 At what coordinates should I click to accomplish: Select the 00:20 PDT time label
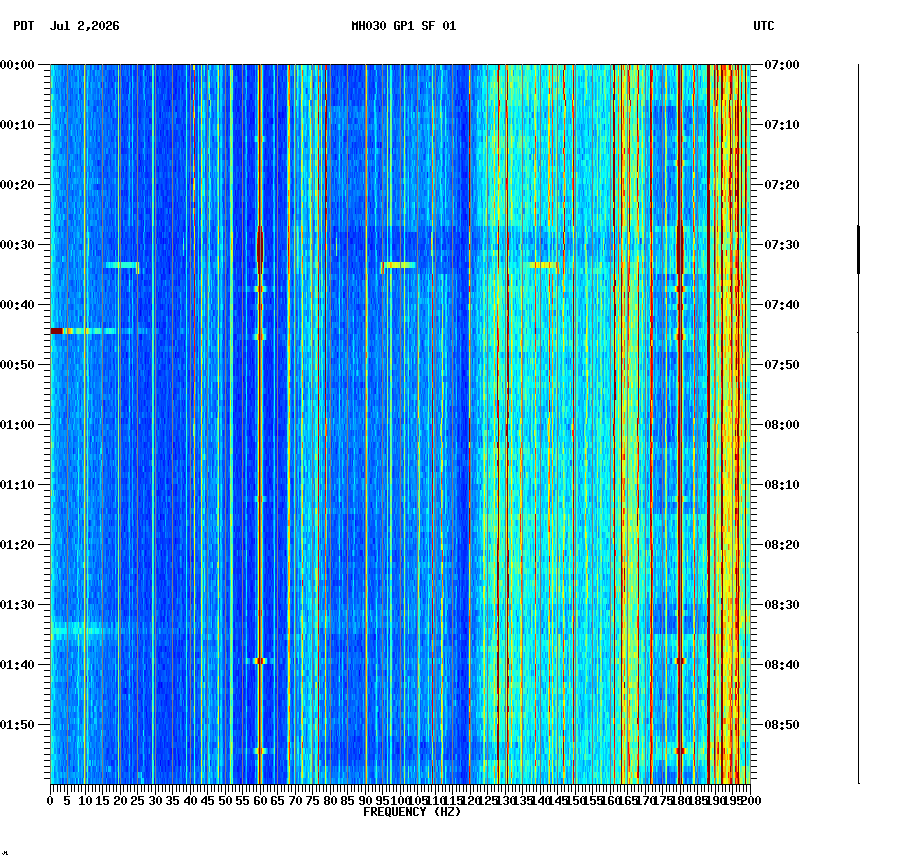click(x=17, y=185)
